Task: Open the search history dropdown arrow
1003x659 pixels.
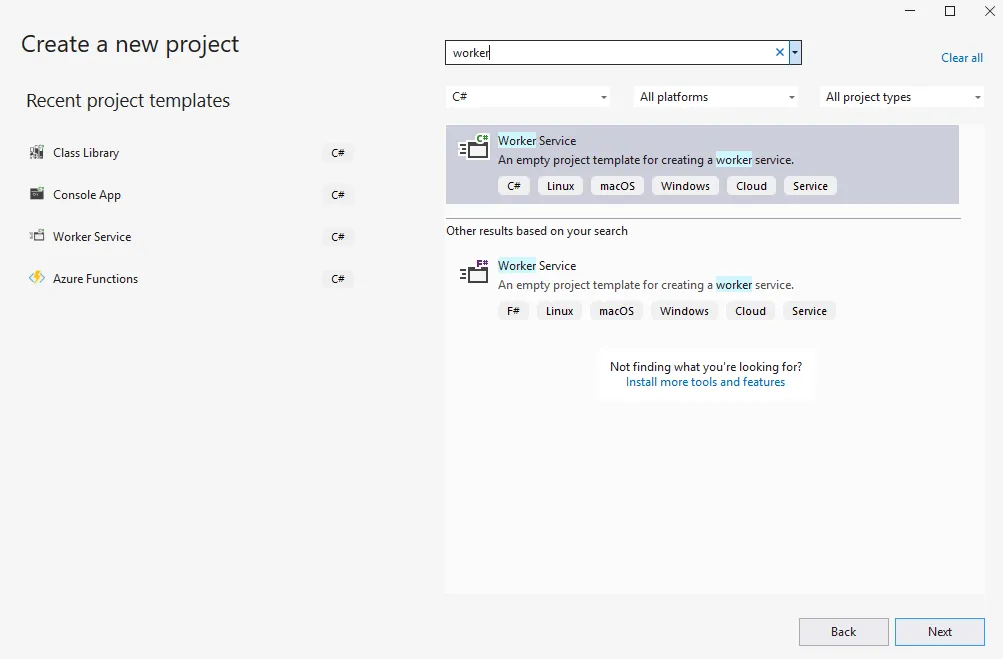Action: pos(795,53)
